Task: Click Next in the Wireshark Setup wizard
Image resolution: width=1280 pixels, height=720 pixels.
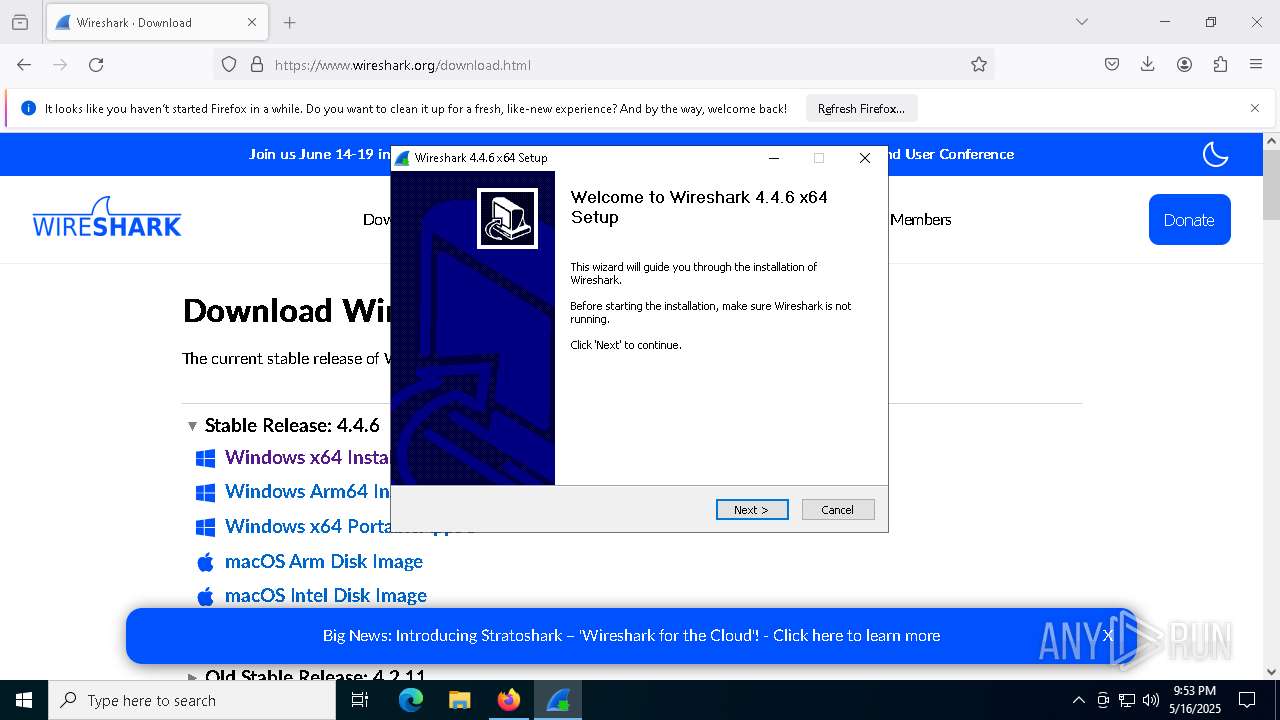Action: click(x=752, y=510)
